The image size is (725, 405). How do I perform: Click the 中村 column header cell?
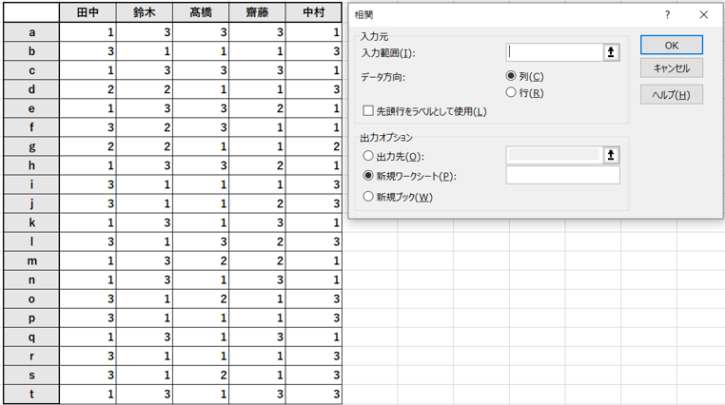318,13
